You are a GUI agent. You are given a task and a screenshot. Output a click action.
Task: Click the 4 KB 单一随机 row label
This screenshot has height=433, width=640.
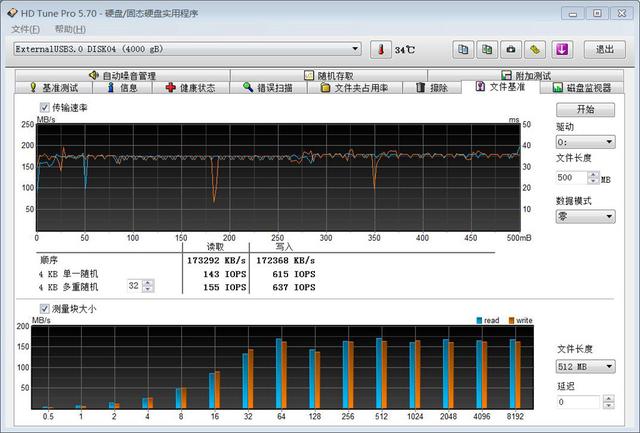[x=68, y=274]
